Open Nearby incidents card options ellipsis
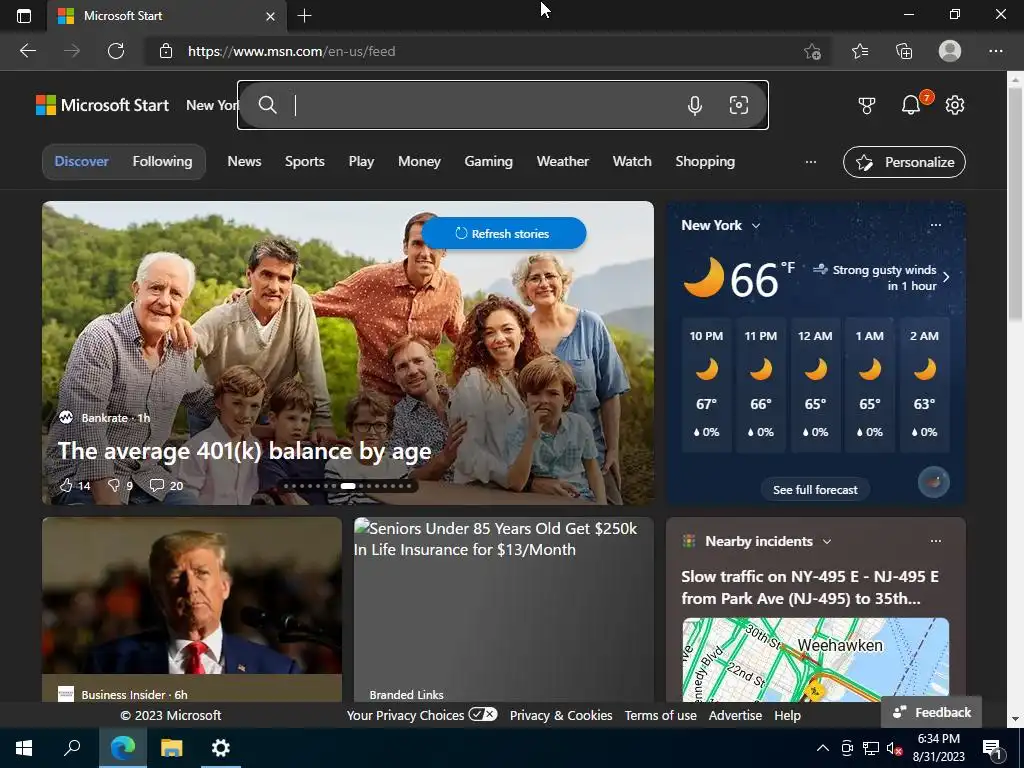The image size is (1024, 768). 935,541
